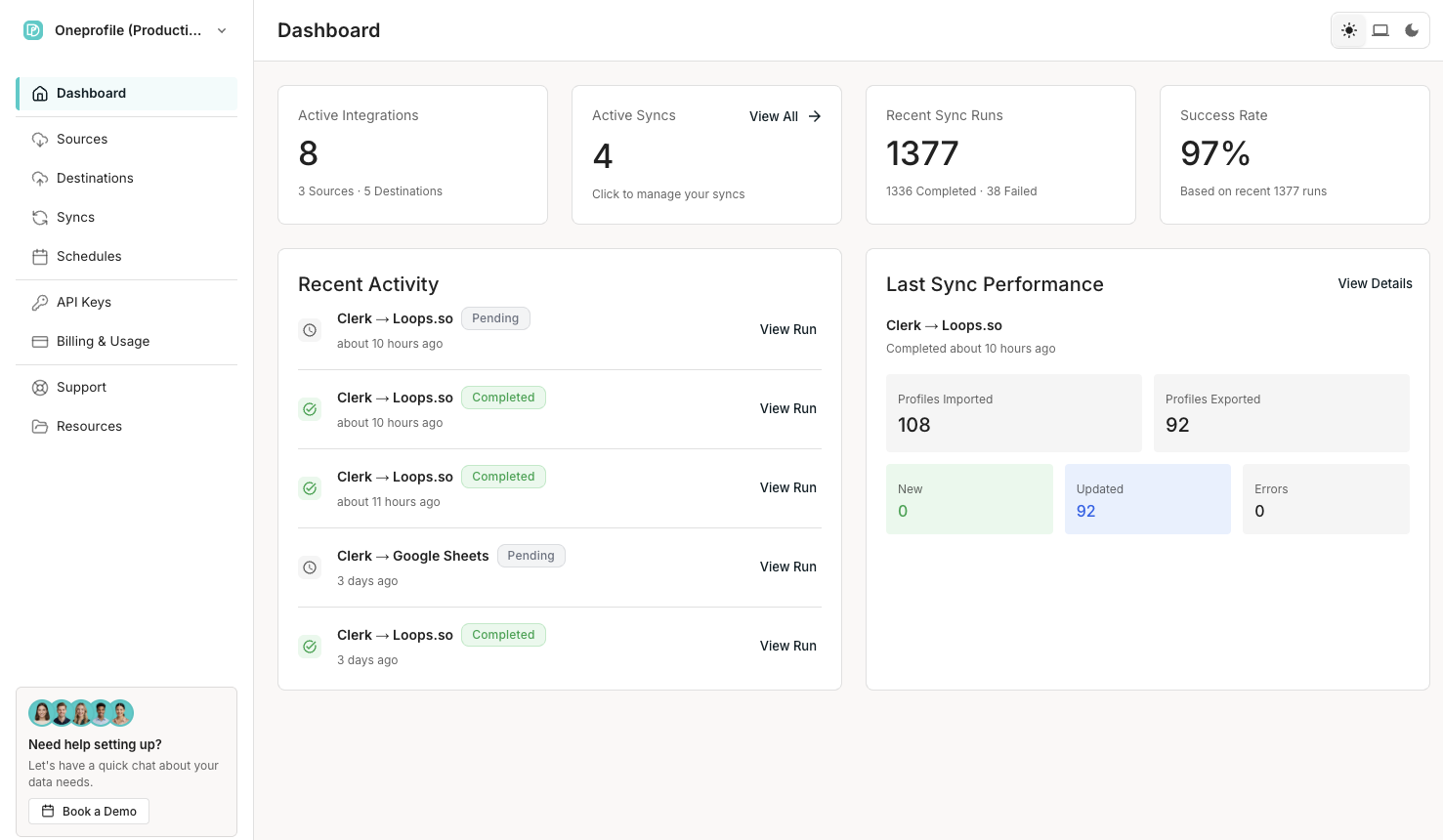Viewport: 1443px width, 840px height.
Task: Click the Billing & Usage card icon
Action: (40, 342)
